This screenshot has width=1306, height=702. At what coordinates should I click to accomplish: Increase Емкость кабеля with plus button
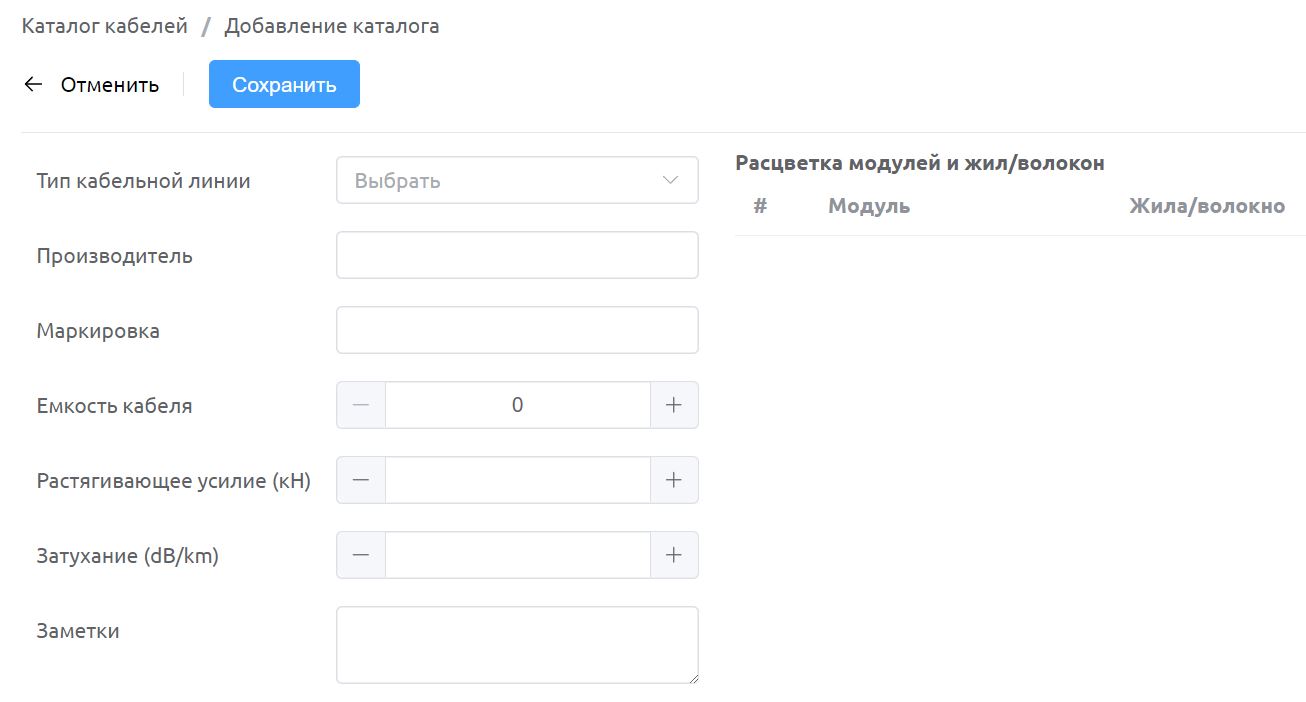674,405
